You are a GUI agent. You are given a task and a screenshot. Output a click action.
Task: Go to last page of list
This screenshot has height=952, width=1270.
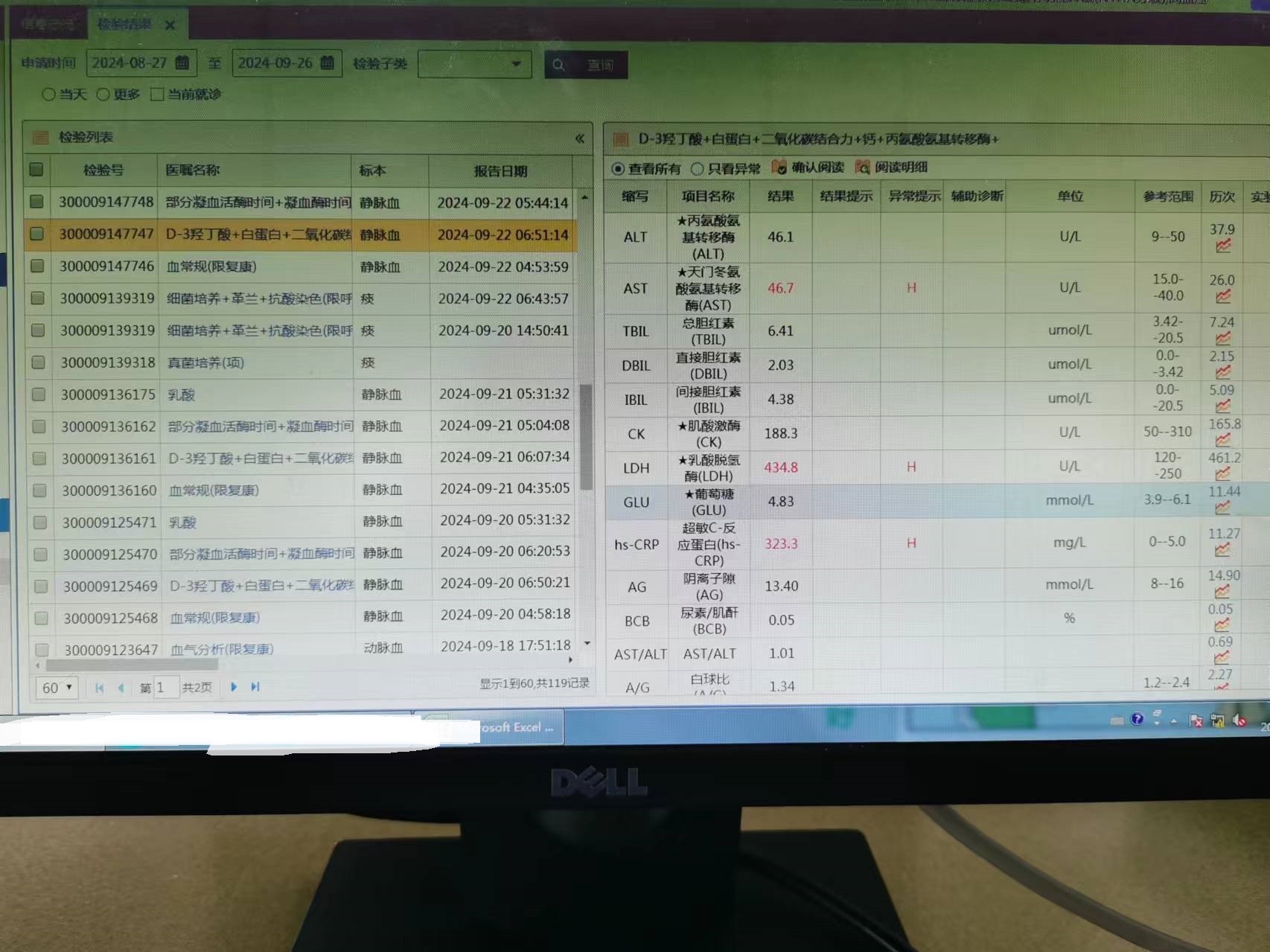coord(255,687)
